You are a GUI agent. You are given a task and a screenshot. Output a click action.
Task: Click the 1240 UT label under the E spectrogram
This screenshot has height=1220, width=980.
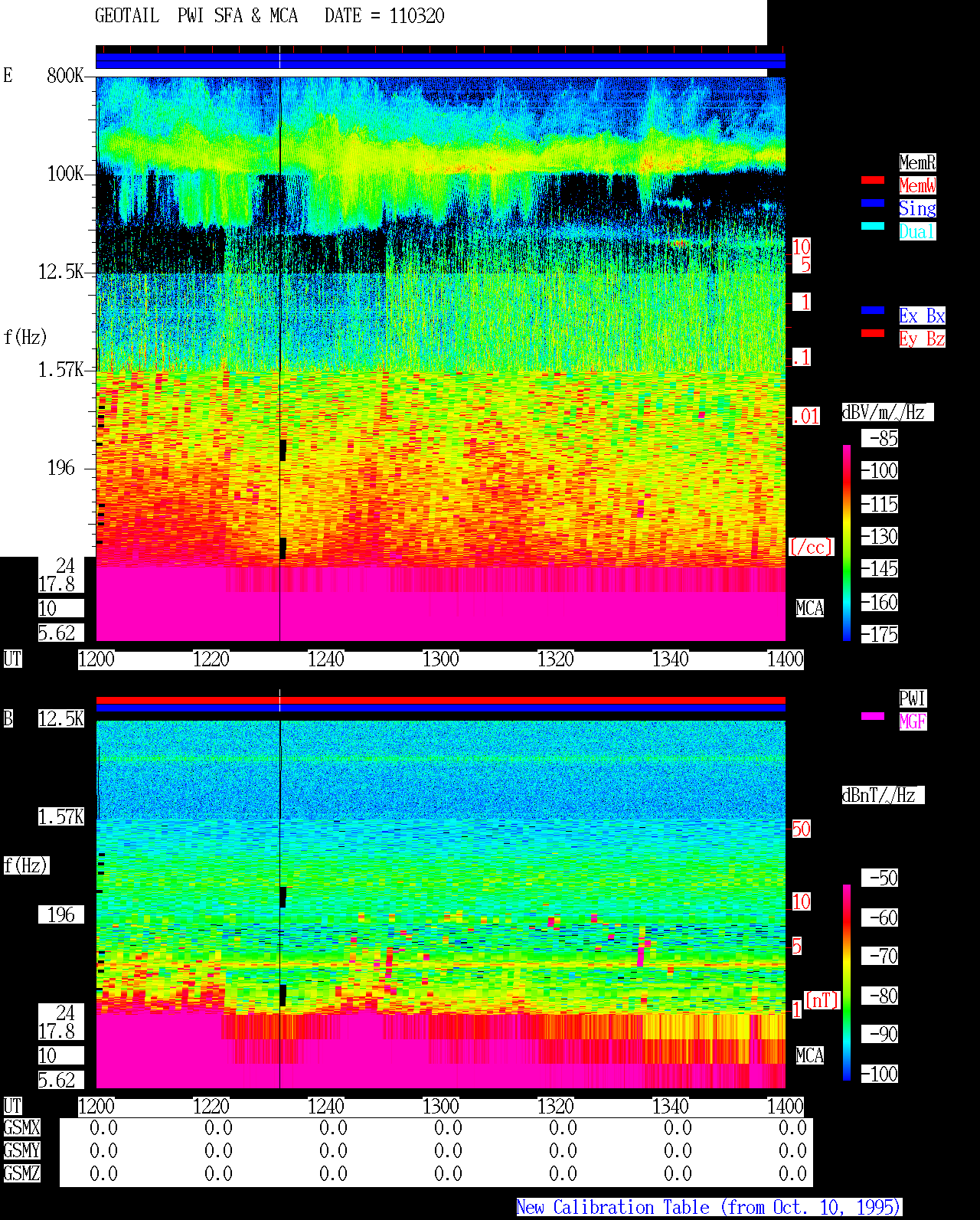[x=325, y=659]
